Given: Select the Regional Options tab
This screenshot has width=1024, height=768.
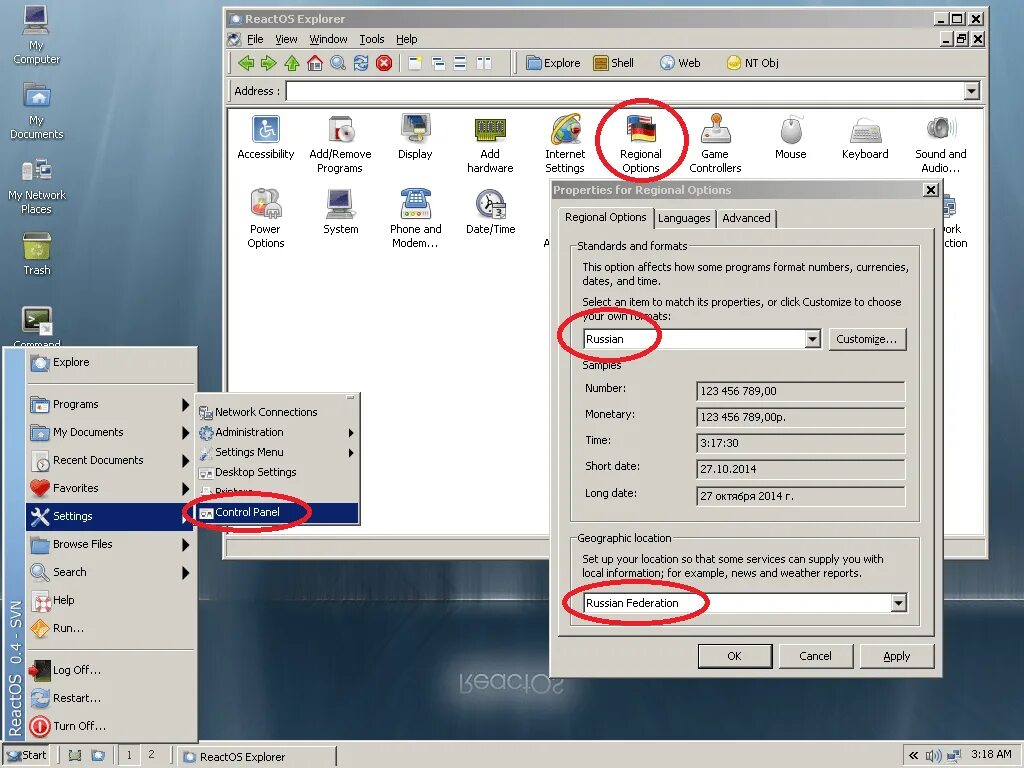Looking at the screenshot, I should [x=605, y=217].
